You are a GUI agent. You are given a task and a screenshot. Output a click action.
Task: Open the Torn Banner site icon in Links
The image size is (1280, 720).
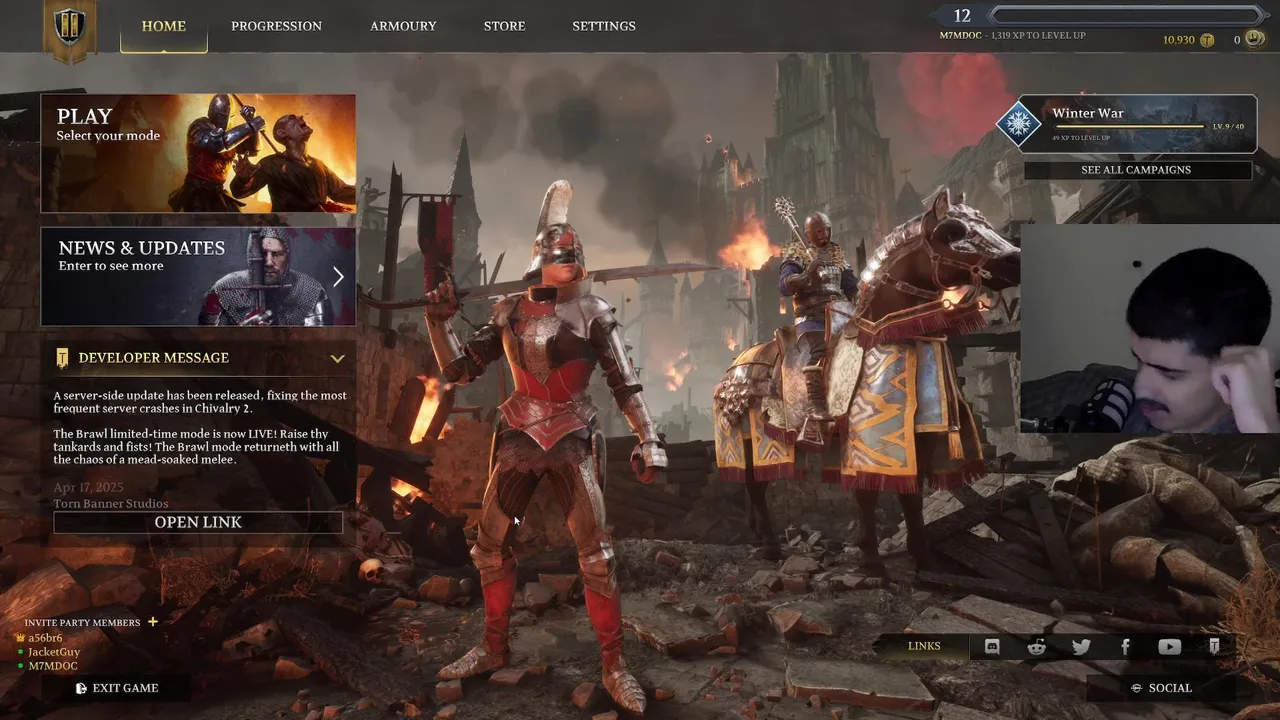(x=1213, y=647)
